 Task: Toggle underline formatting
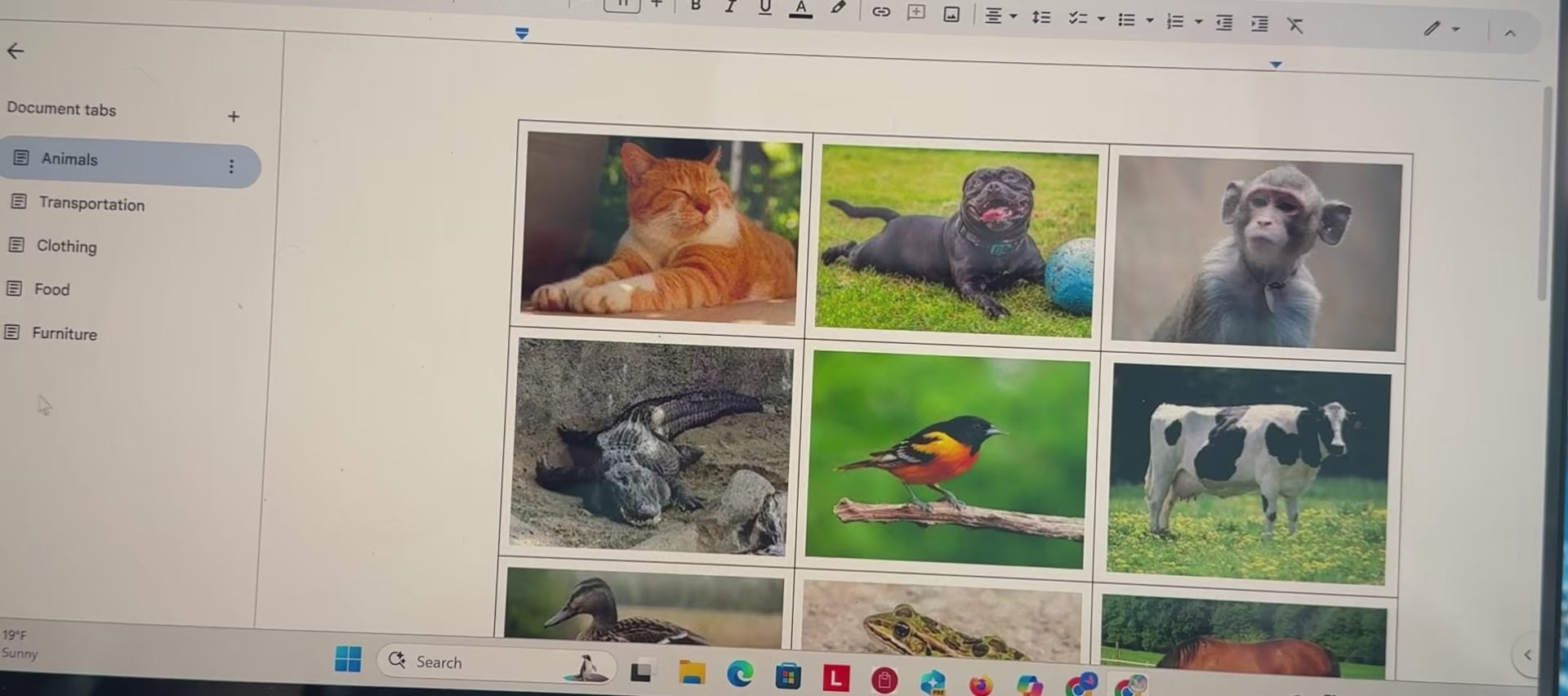(764, 8)
